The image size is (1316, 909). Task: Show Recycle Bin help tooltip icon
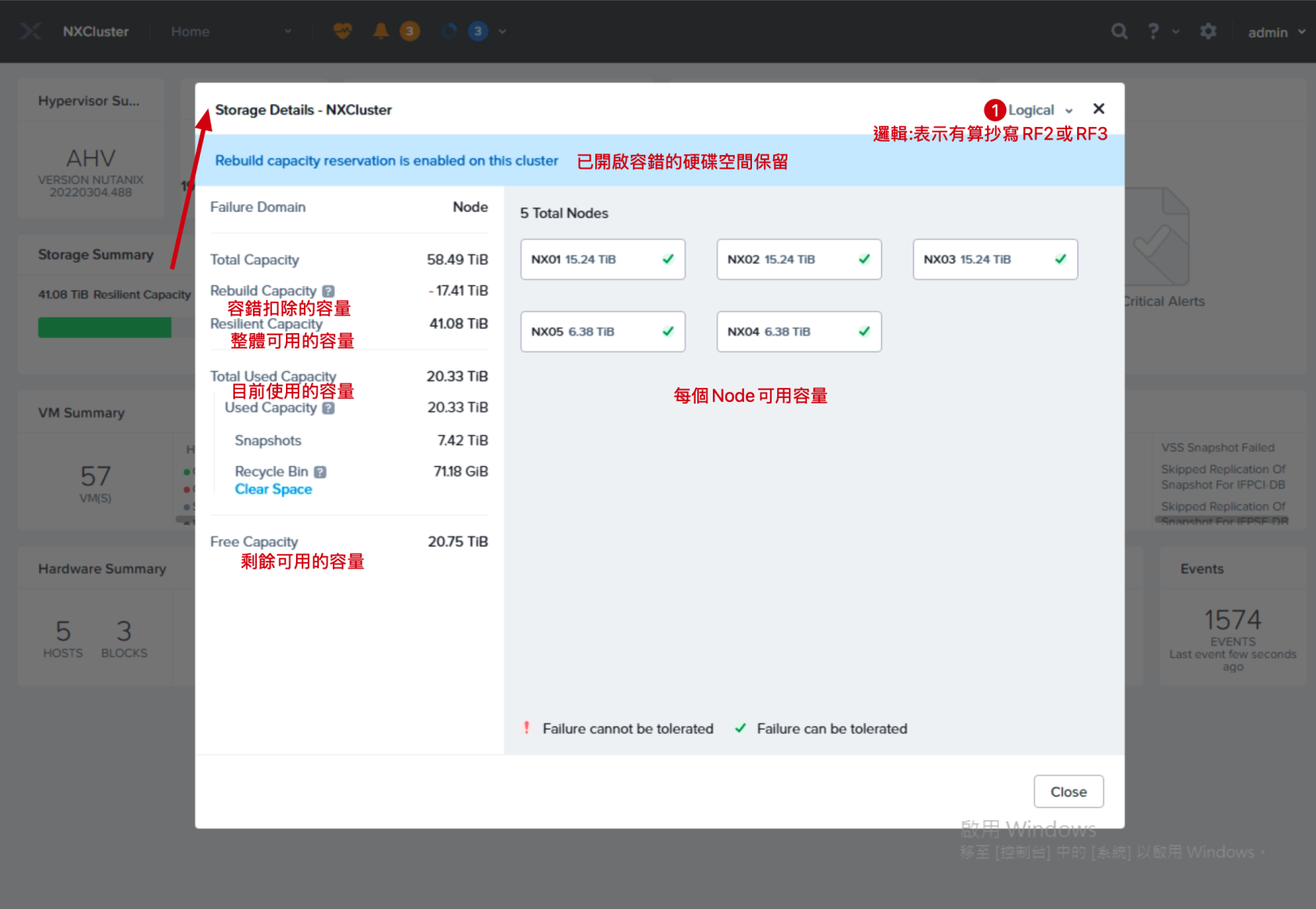point(320,472)
